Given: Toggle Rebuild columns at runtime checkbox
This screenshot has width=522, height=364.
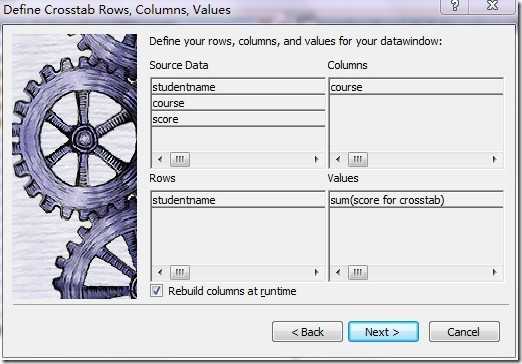Looking at the screenshot, I should [x=157, y=291].
